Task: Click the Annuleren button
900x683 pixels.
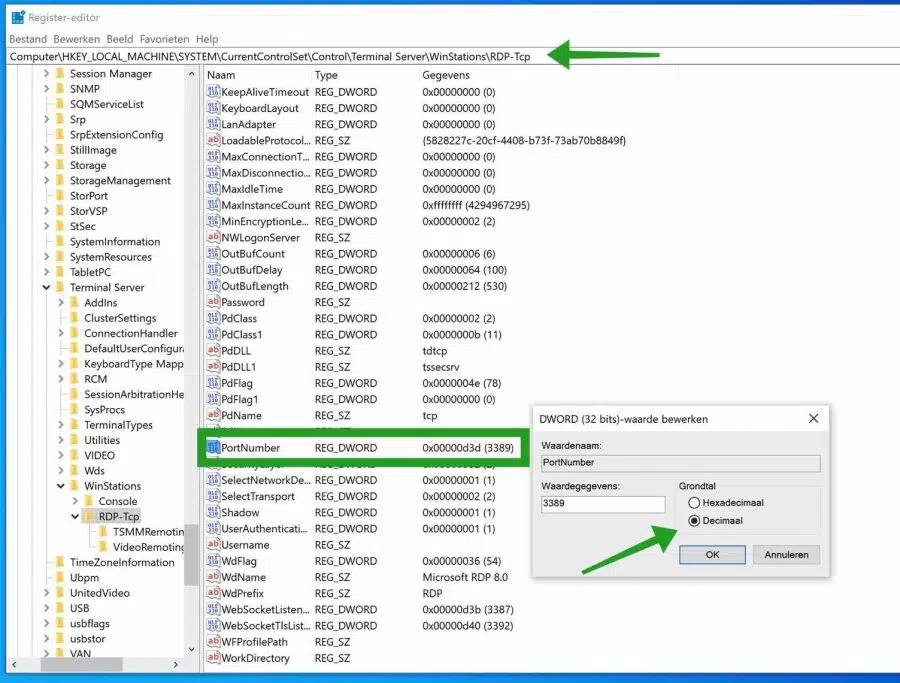Action: coord(786,554)
